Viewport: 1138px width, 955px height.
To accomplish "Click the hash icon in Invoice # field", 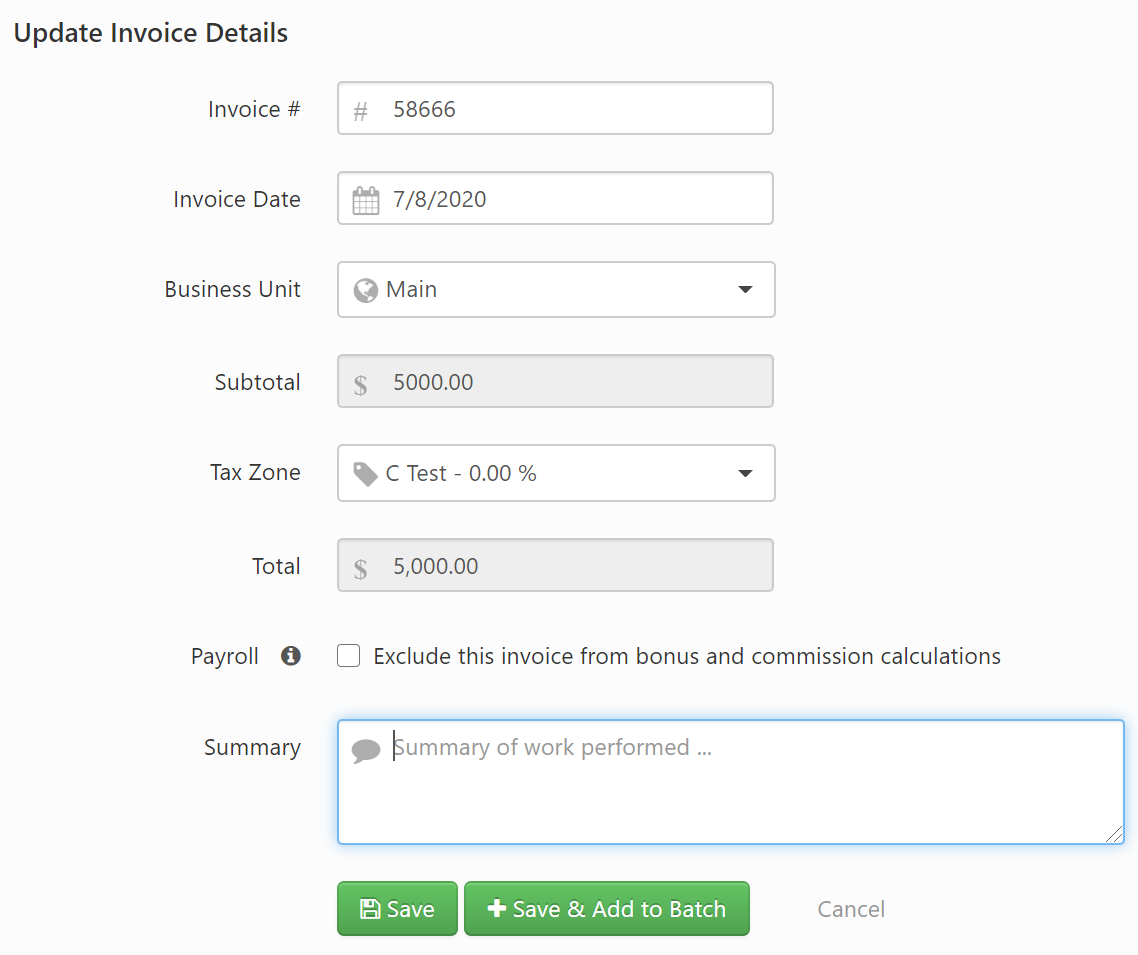I will pos(360,111).
